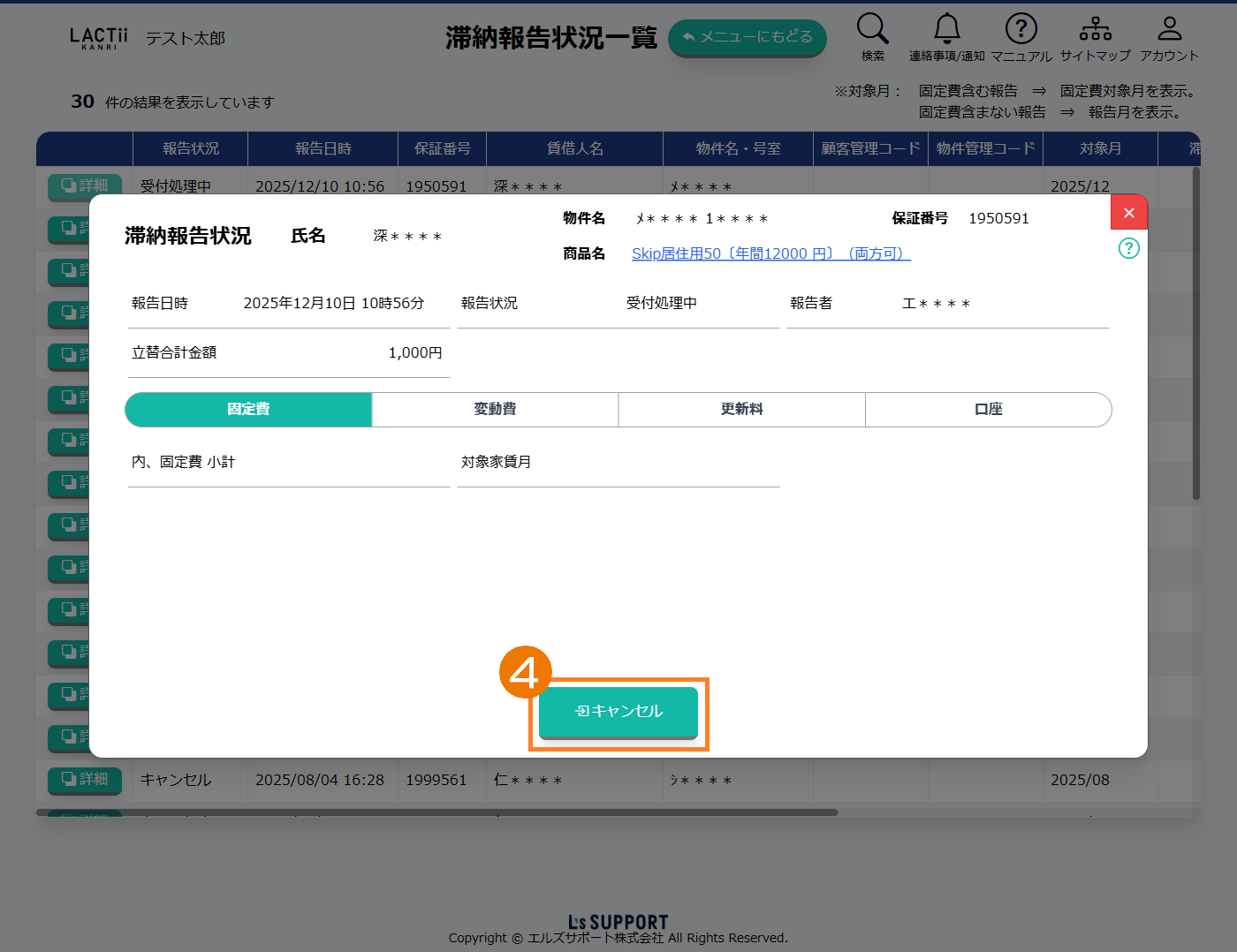Select the 更新料 tab
This screenshot has height=952, width=1237.
coord(741,410)
